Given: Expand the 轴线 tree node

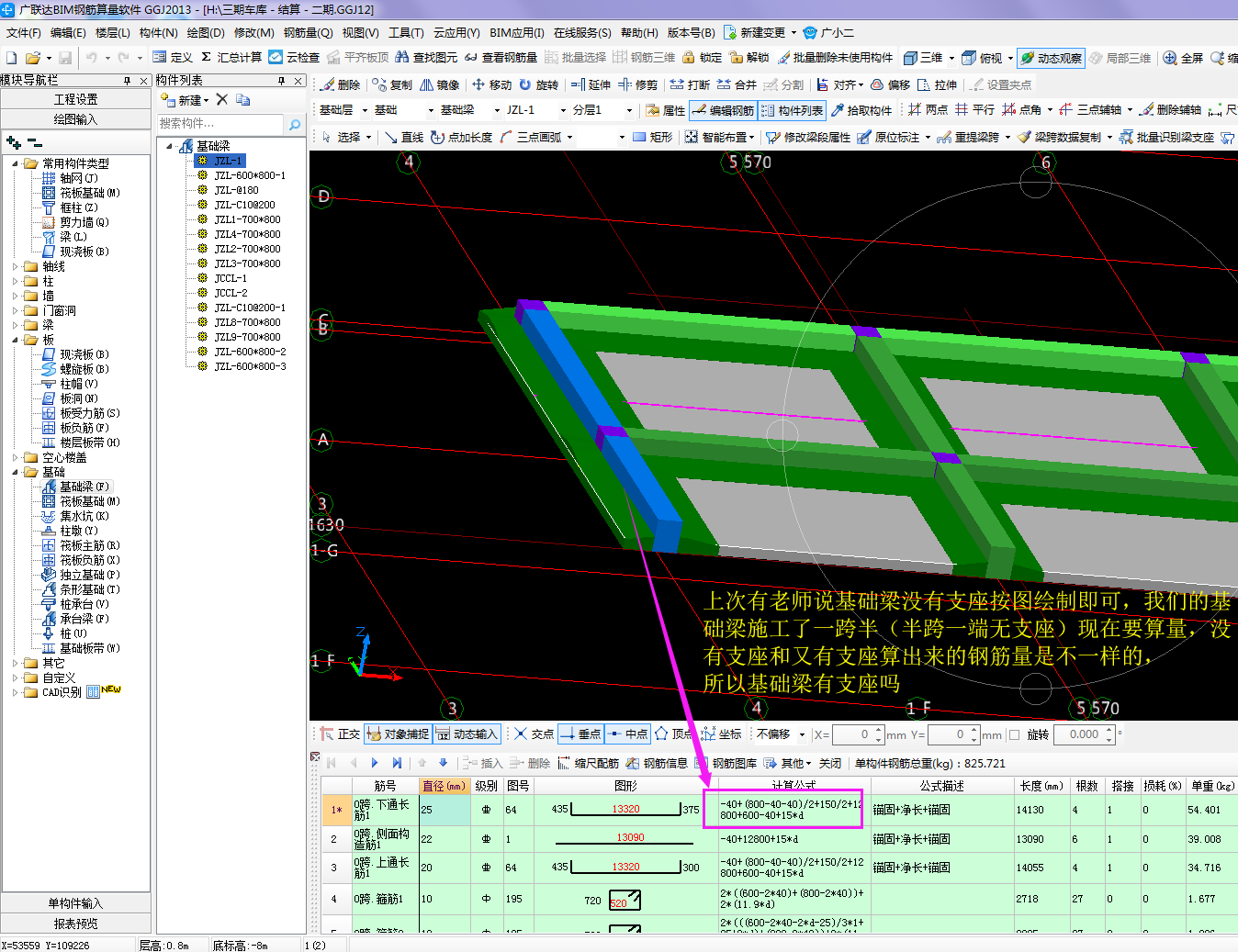Looking at the screenshot, I should coord(16,266).
